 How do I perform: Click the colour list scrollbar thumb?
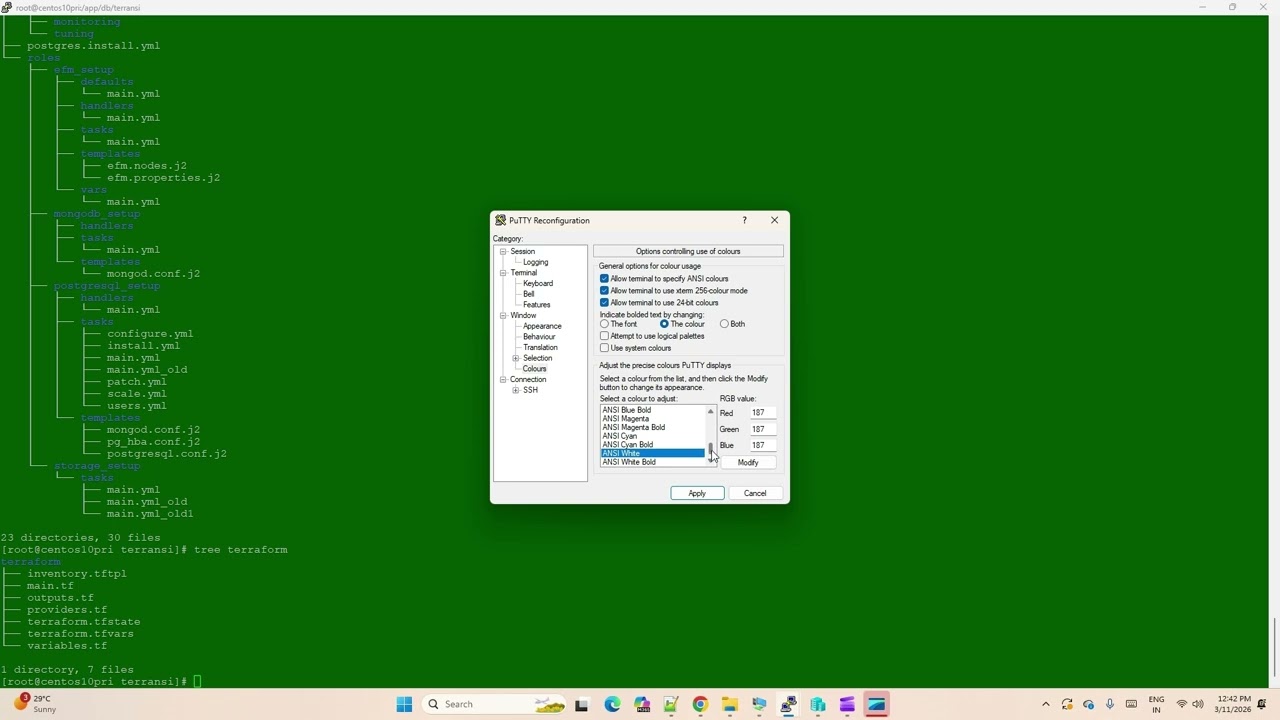pyautogui.click(x=711, y=448)
